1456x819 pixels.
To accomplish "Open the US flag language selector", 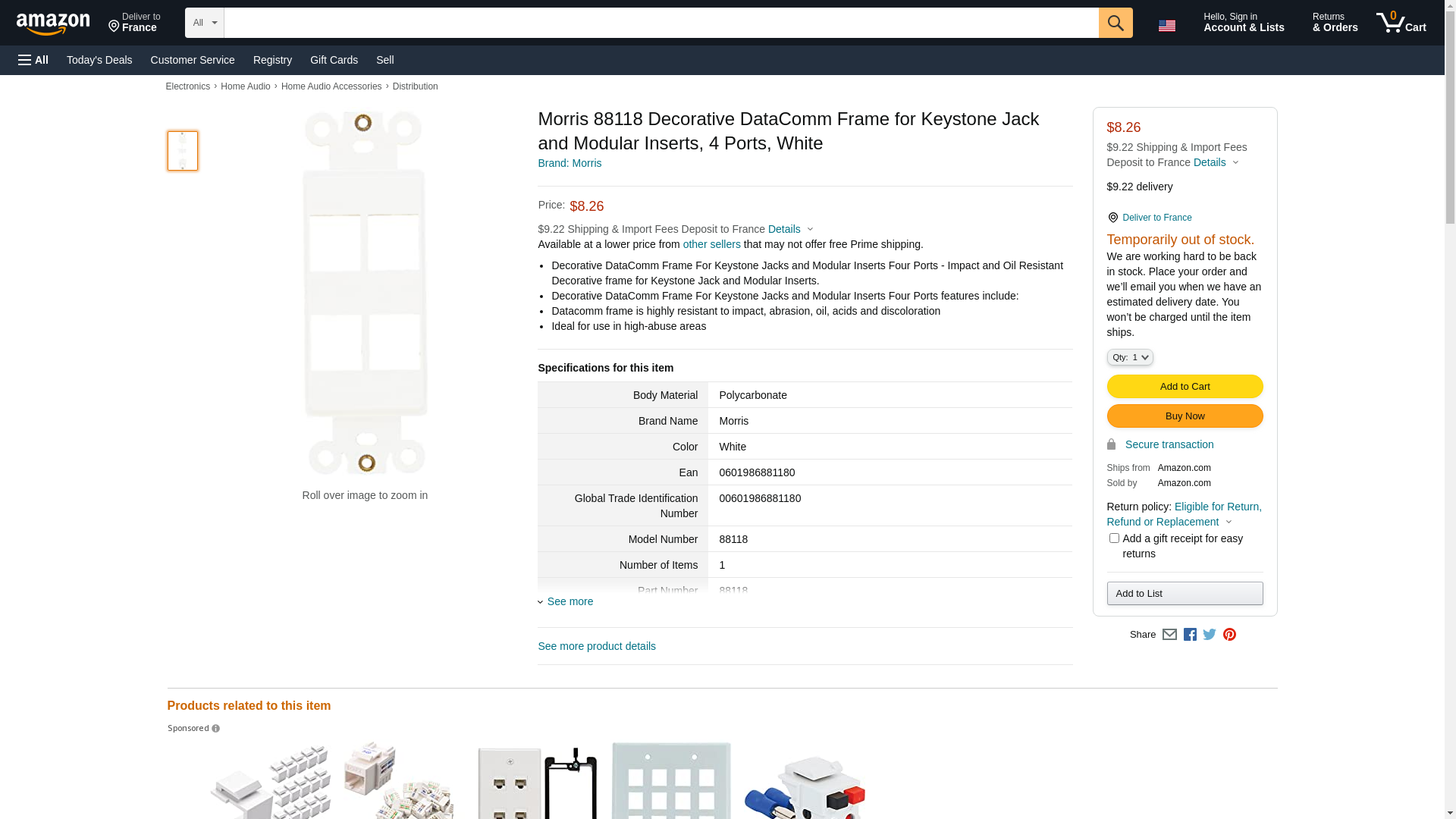I will pos(1166,25).
